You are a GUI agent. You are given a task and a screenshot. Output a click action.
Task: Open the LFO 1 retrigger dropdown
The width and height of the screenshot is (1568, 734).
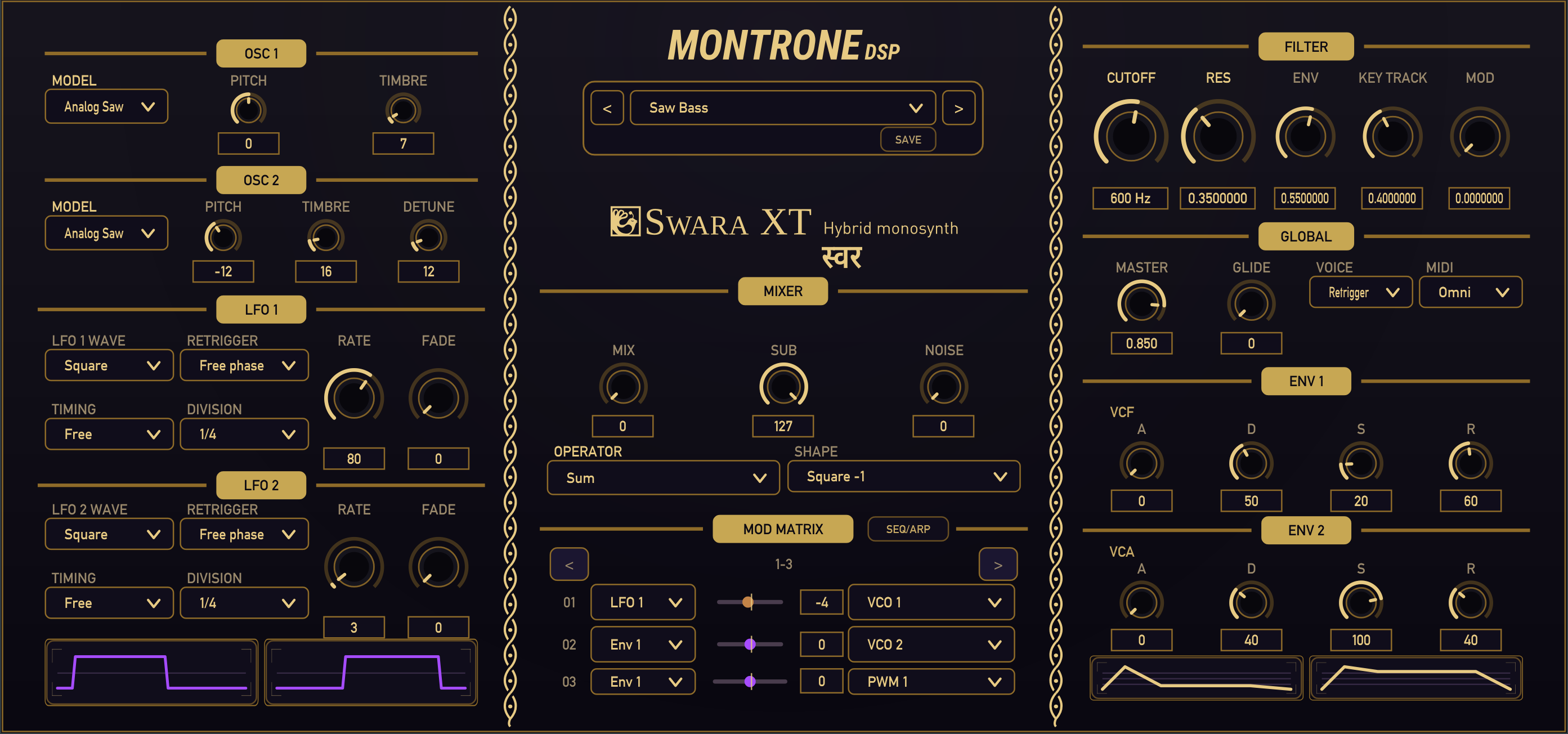coord(244,365)
